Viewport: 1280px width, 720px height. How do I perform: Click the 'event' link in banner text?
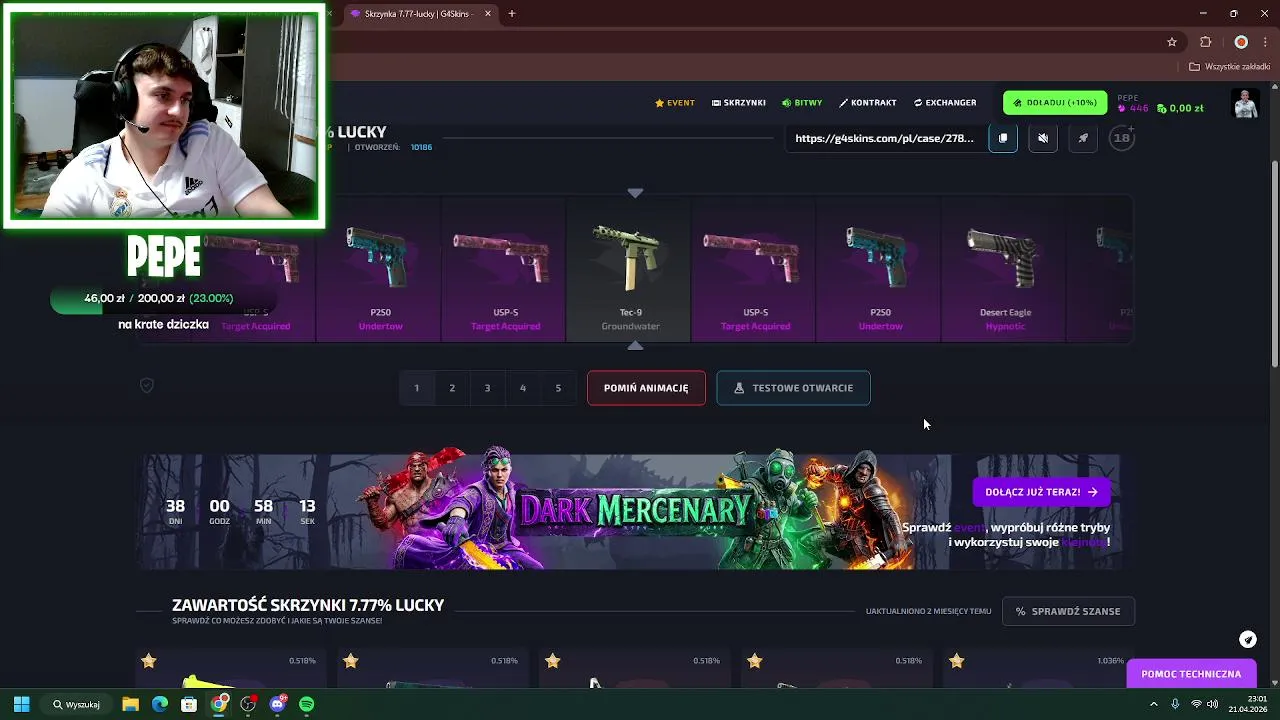coord(969,528)
